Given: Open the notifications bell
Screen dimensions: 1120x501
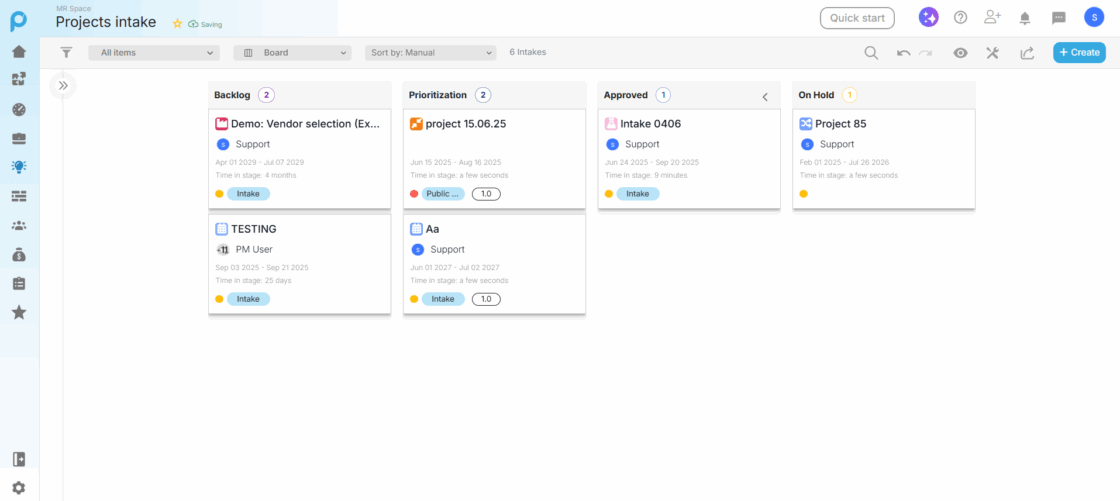Looking at the screenshot, I should pyautogui.click(x=1024, y=17).
